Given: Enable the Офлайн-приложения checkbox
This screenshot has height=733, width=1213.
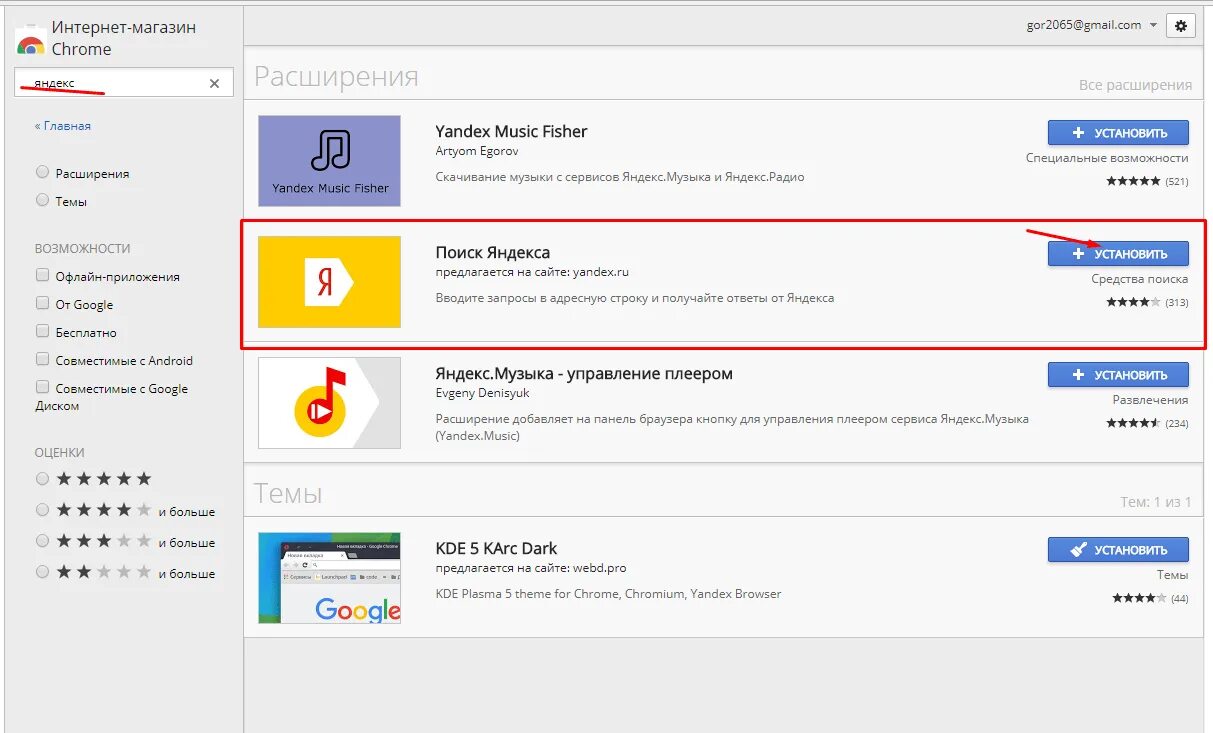Looking at the screenshot, I should point(42,275).
